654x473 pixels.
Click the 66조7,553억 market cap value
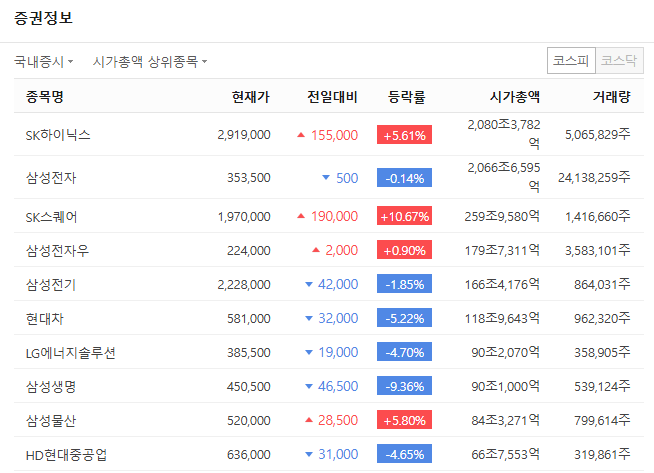coord(506,454)
